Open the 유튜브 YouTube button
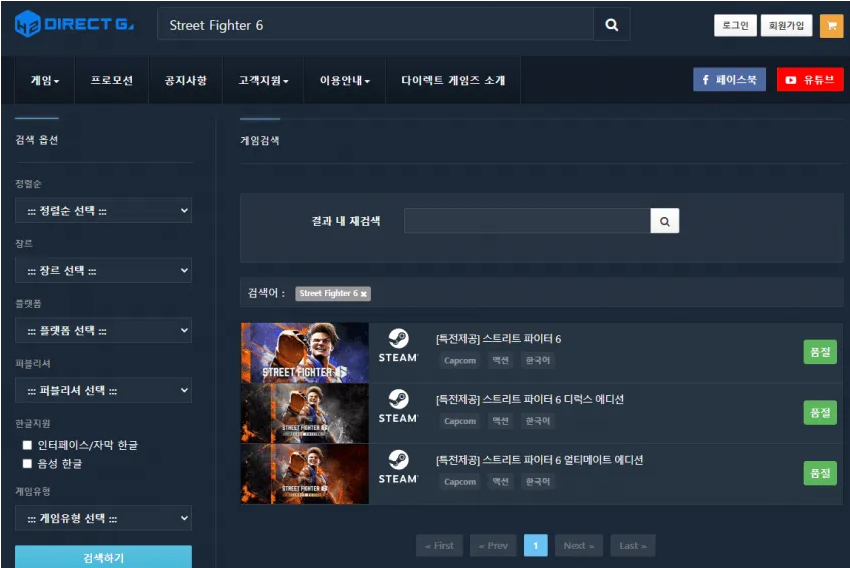Screen dimensions: 850x568 [x=810, y=80]
